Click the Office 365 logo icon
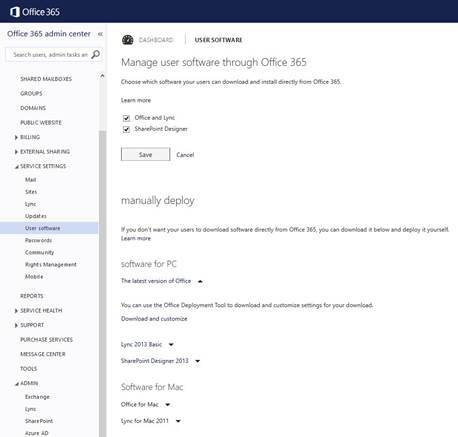This screenshot has width=458, height=437. coord(15,12)
